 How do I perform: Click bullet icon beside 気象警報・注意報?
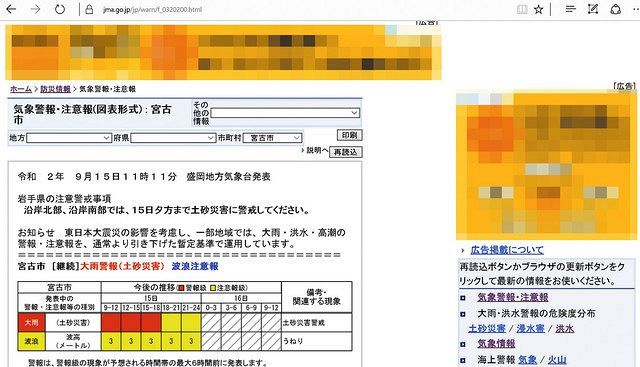click(463, 298)
